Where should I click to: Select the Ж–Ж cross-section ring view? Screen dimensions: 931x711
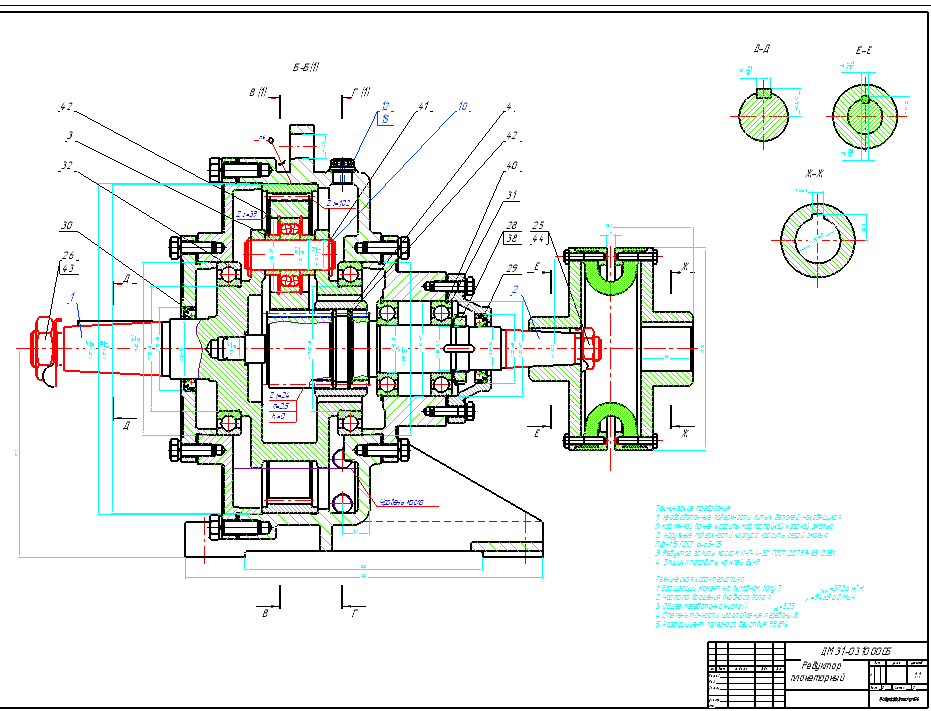point(818,238)
